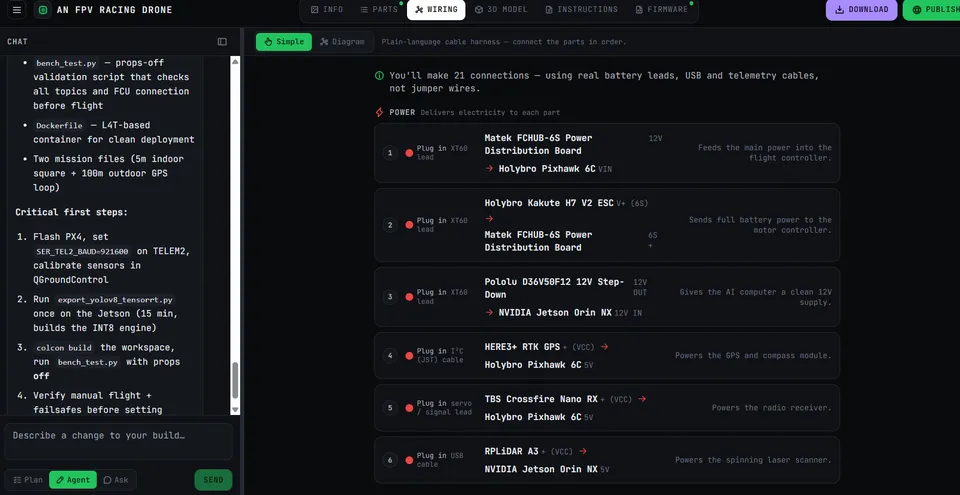Click 'Dockerfile' code in chat
The height and width of the screenshot is (495, 960).
pos(59,125)
